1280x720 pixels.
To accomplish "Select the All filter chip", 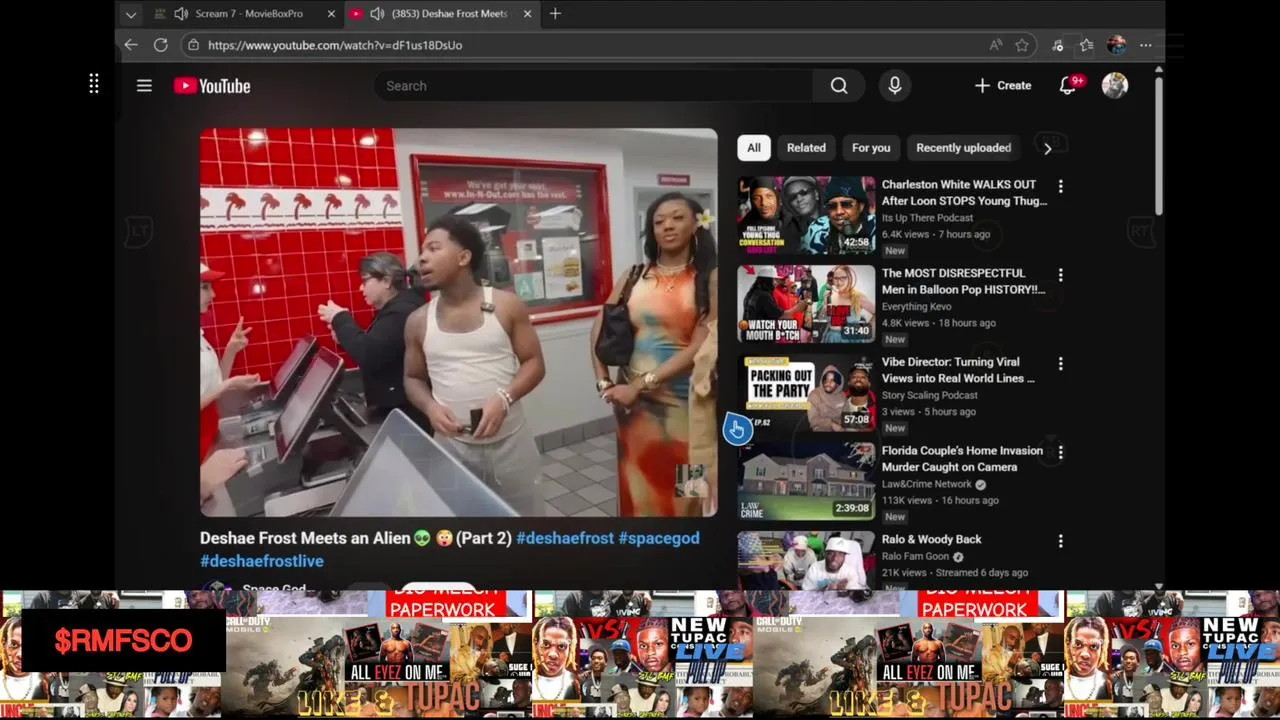I will tap(754, 148).
